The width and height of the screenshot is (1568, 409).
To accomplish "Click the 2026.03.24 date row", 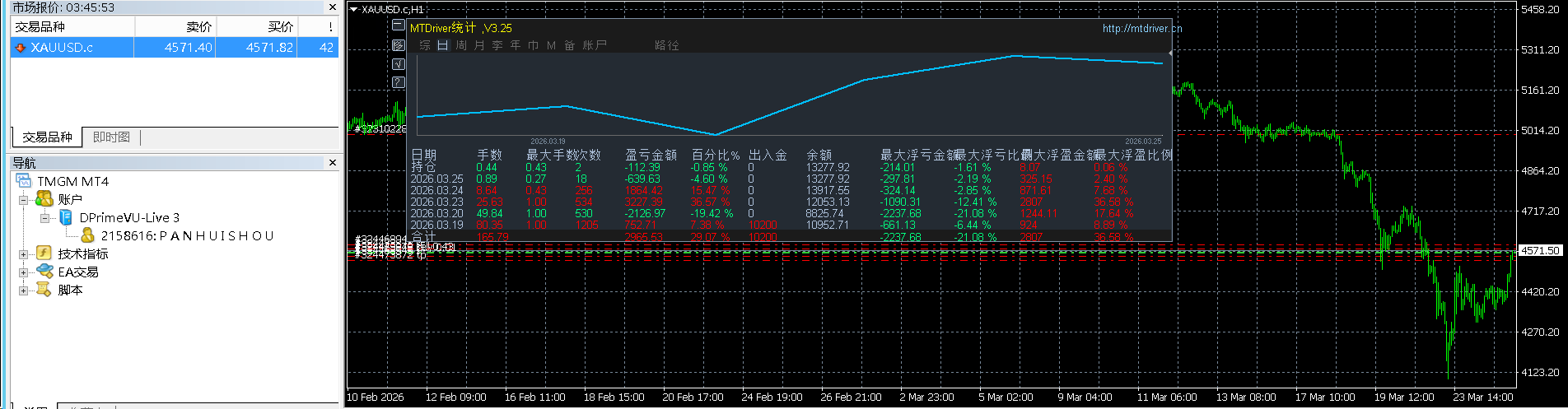I will click(436, 190).
